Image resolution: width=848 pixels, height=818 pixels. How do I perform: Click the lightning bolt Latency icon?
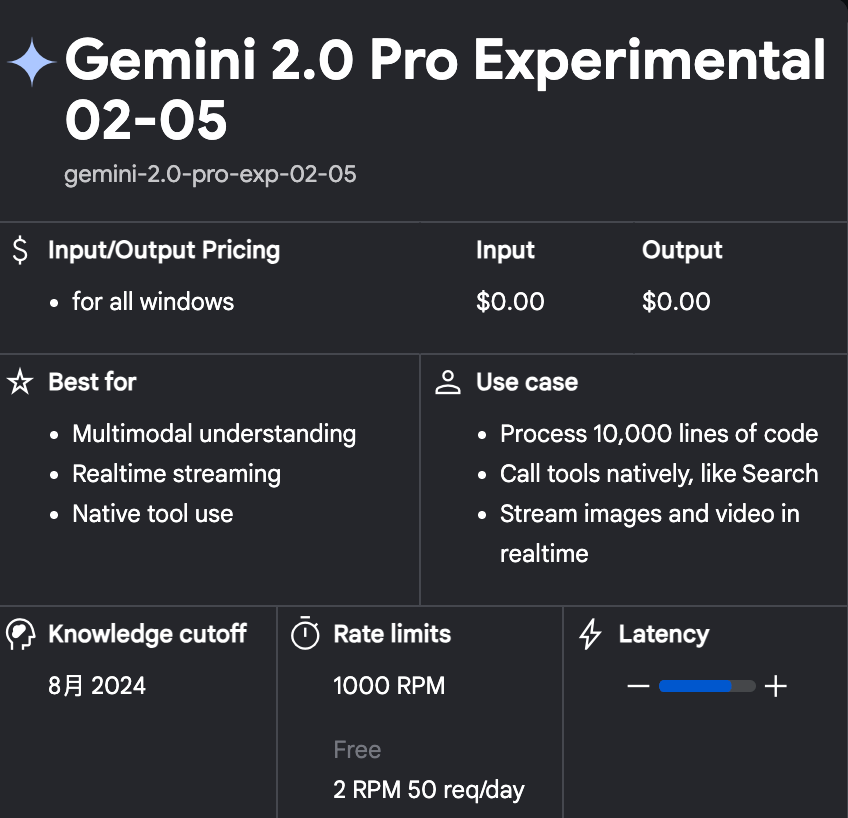click(x=588, y=633)
